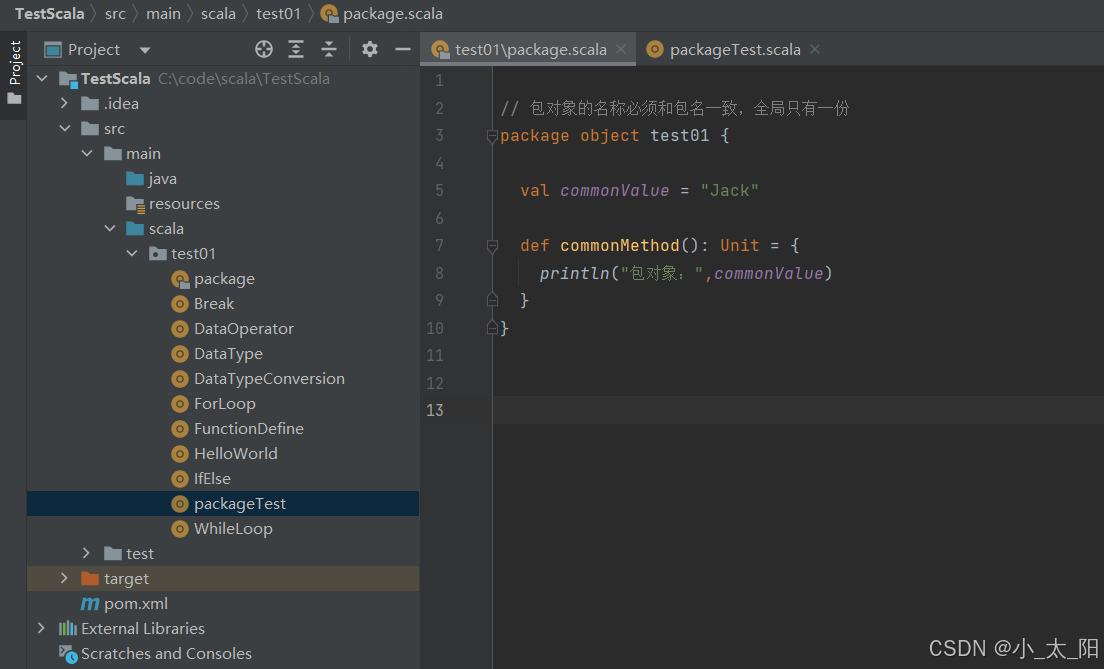Viewport: 1104px width, 669px height.
Task: Close the test01\package.scala tab
Action: coord(620,49)
